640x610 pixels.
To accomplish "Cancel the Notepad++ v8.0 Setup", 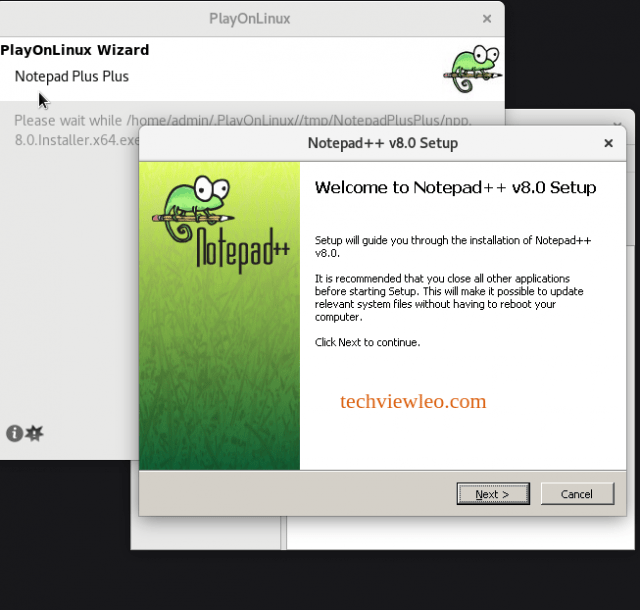I will point(577,494).
